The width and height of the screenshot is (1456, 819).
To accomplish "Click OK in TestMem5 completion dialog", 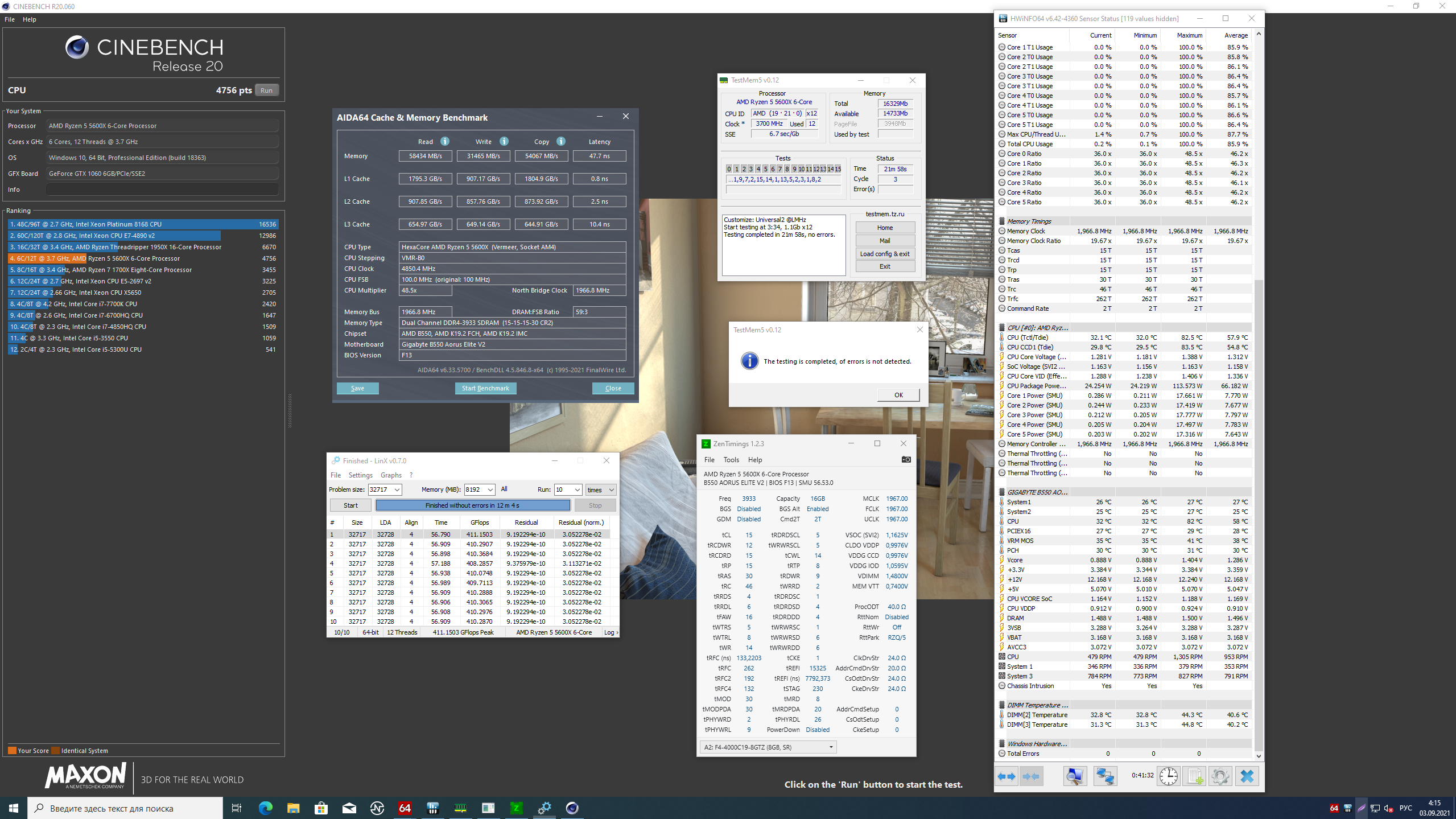I will click(x=898, y=395).
